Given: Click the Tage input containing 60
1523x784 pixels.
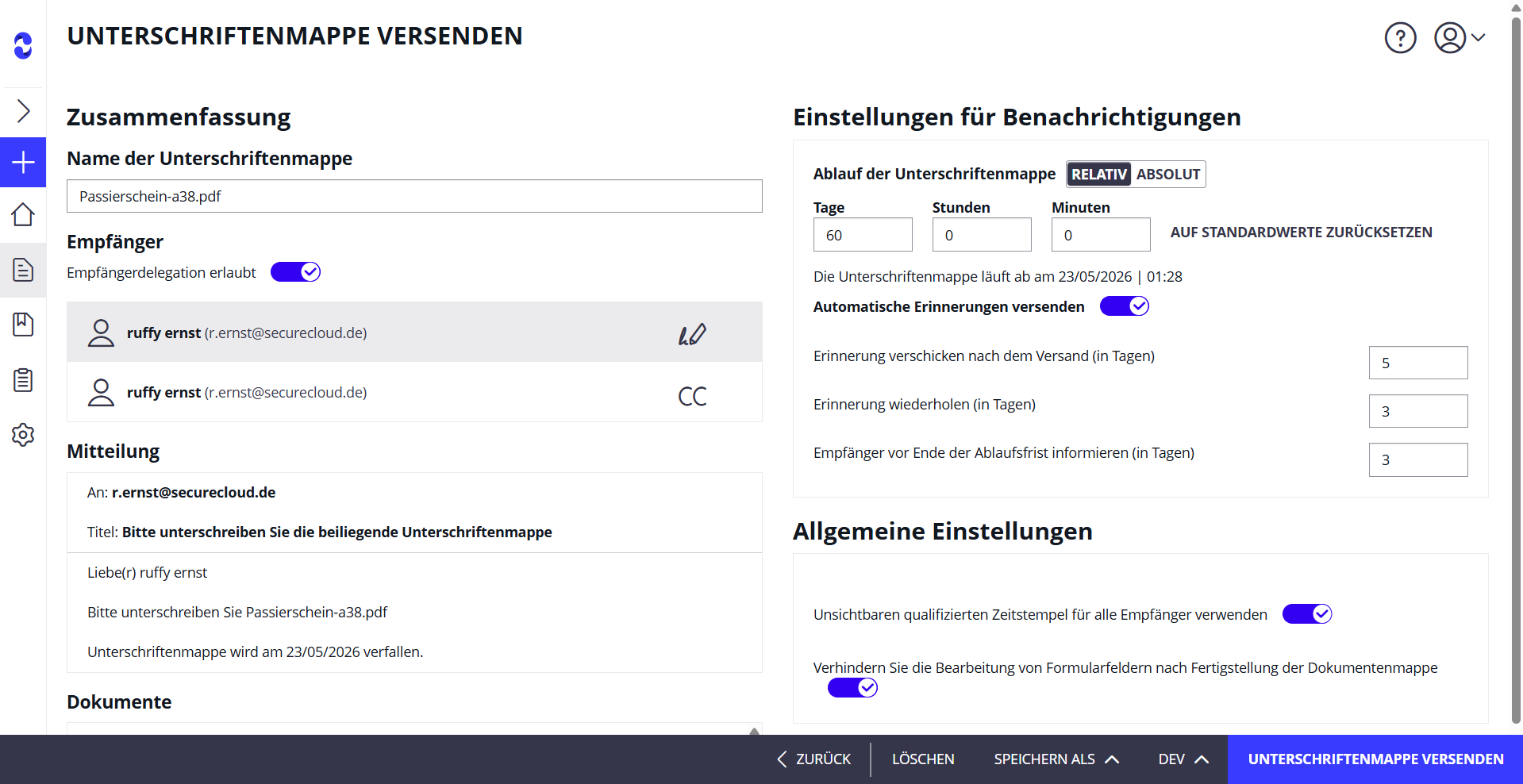Looking at the screenshot, I should [863, 234].
